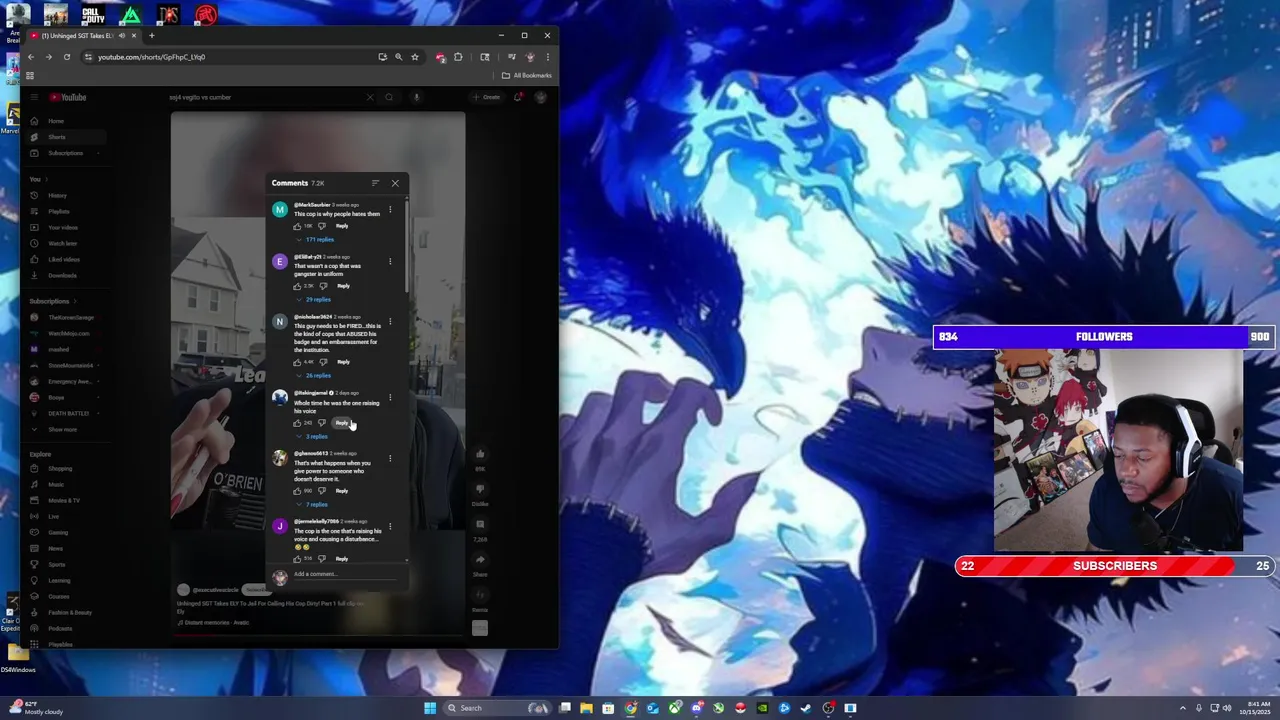Open Chrome three-dot menu
This screenshot has width=1280, height=720.
point(547,57)
